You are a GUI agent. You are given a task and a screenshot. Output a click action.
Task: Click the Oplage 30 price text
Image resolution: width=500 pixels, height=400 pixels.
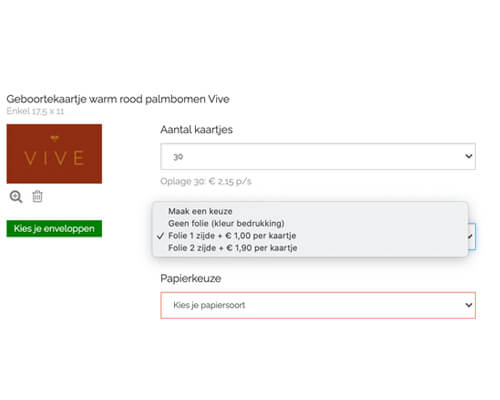pyautogui.click(x=206, y=181)
